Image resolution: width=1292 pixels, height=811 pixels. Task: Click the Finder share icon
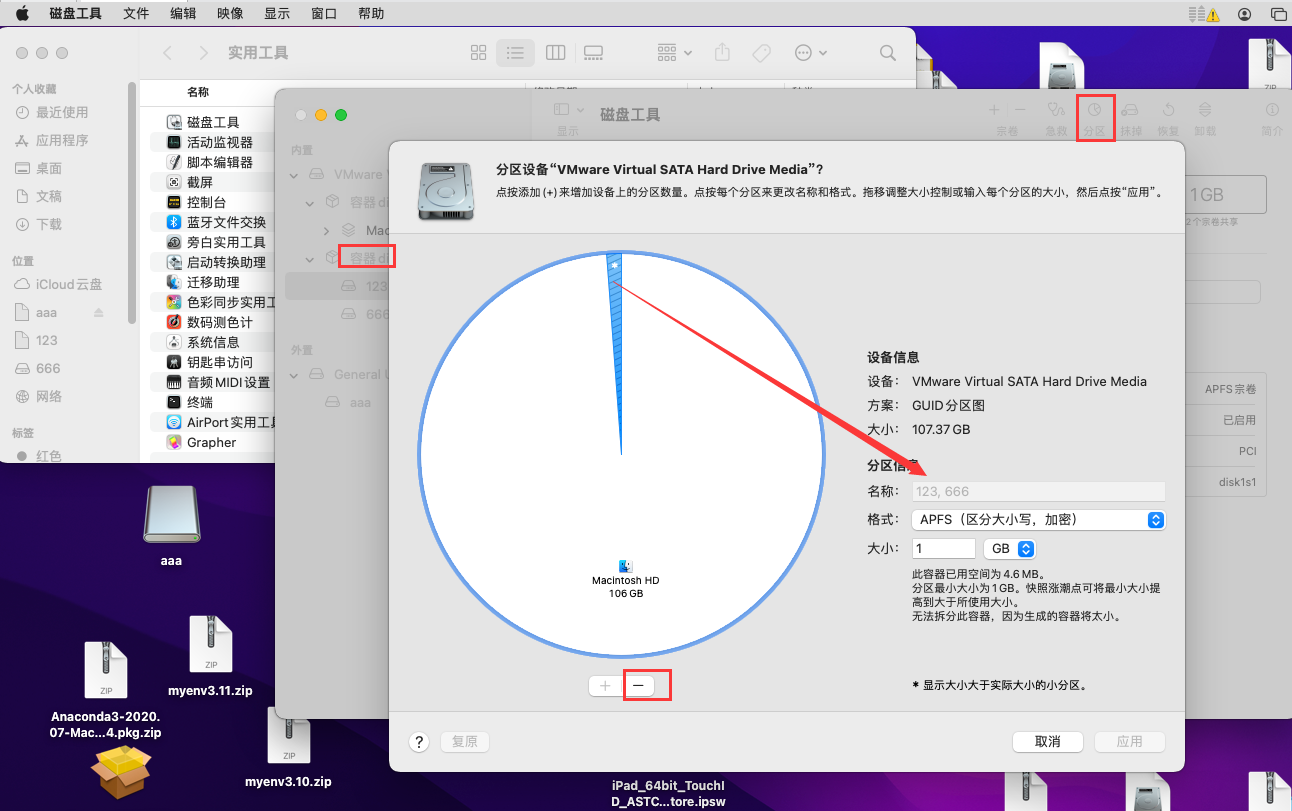(x=724, y=53)
